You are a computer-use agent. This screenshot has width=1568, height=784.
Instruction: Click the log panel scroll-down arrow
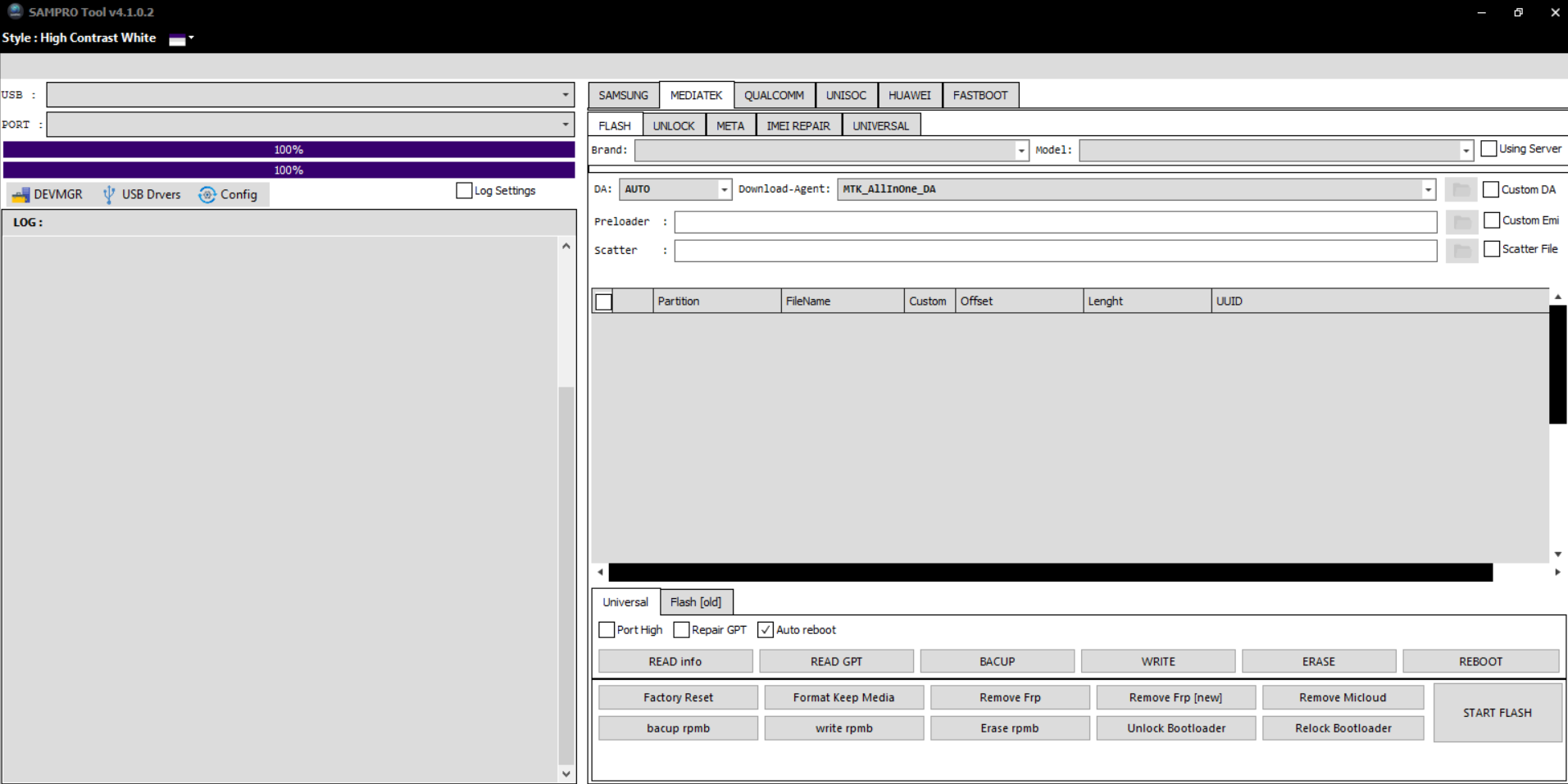566,773
